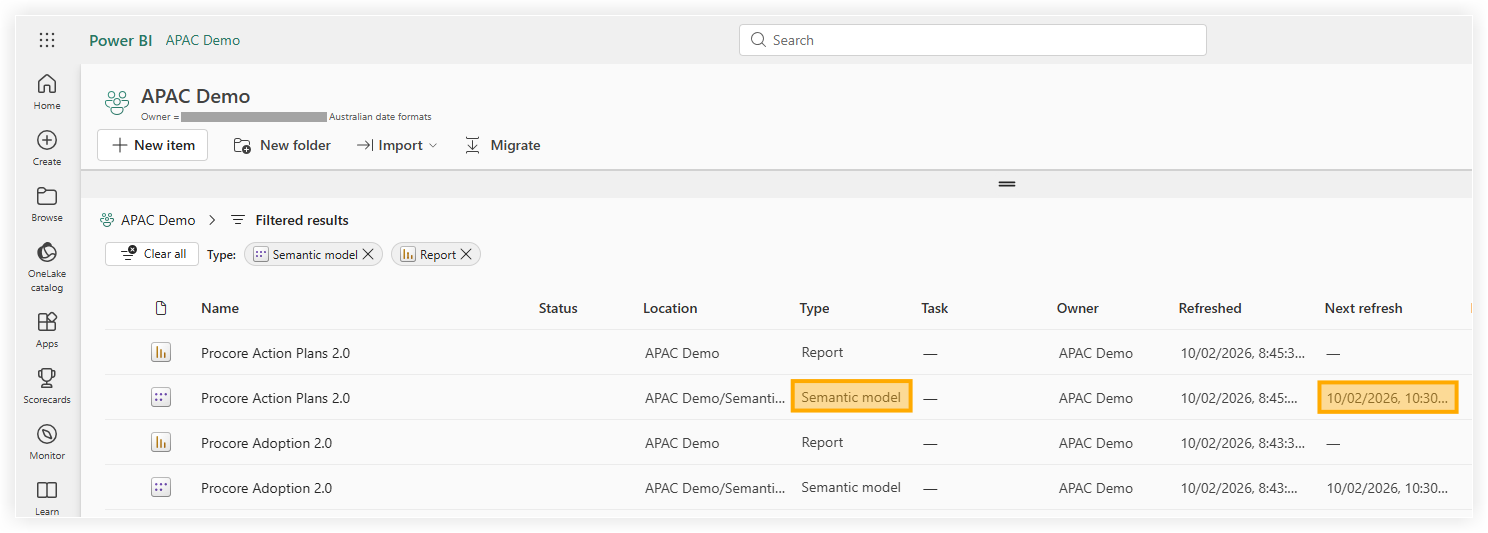This screenshot has height=533, width=1488.
Task: Click APAC Demo/Semanti... location in Action Plans model row
Action: click(x=715, y=398)
